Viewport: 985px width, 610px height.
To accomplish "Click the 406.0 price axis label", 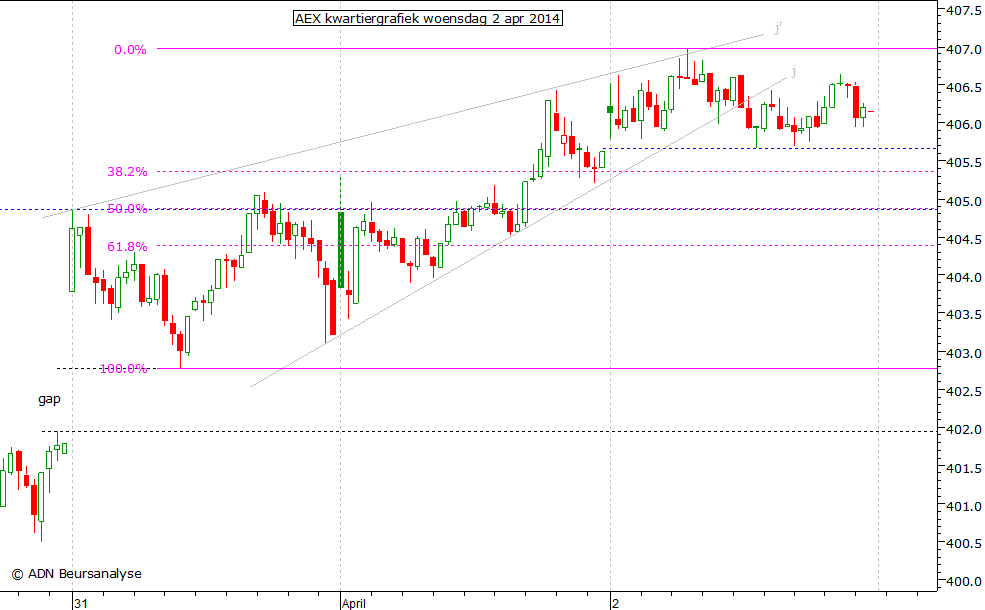I will click(964, 124).
